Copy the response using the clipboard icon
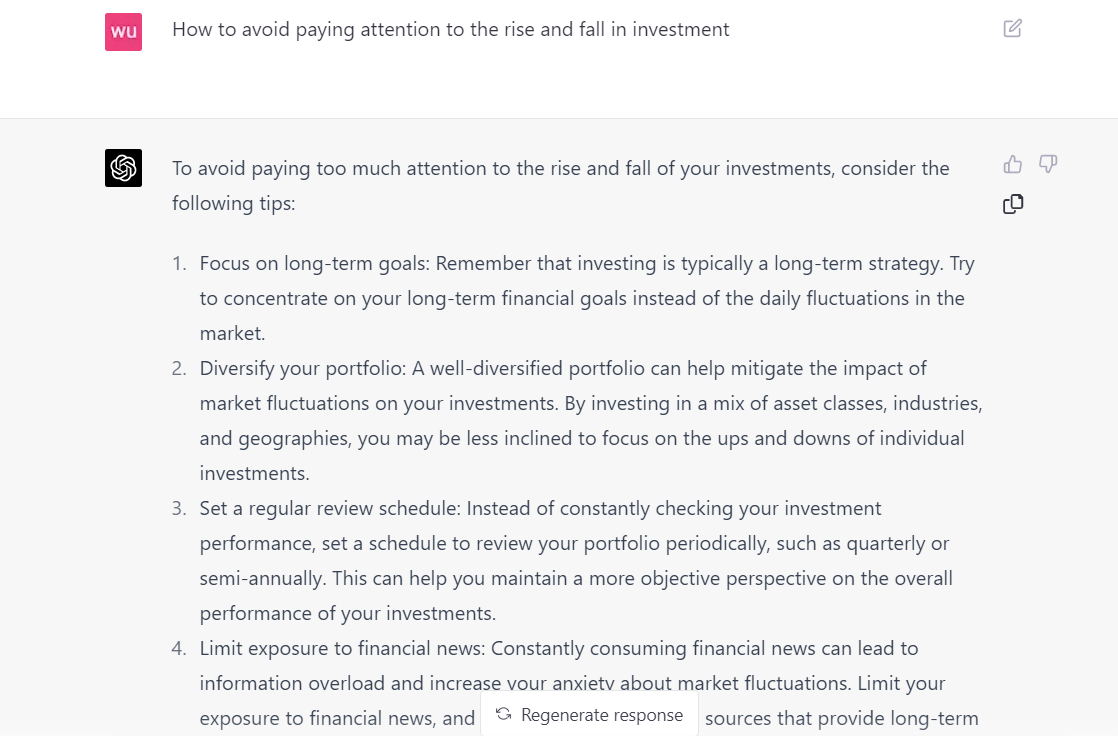This screenshot has width=1118, height=736. (x=1012, y=204)
